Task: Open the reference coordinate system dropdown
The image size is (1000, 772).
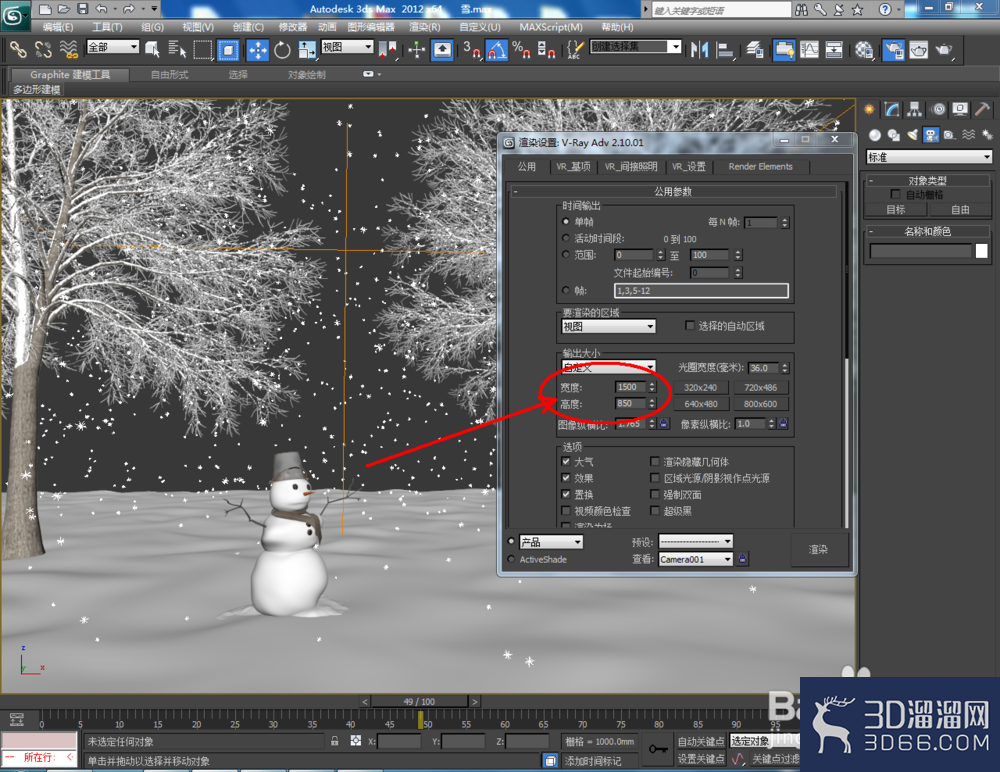Action: click(x=347, y=47)
